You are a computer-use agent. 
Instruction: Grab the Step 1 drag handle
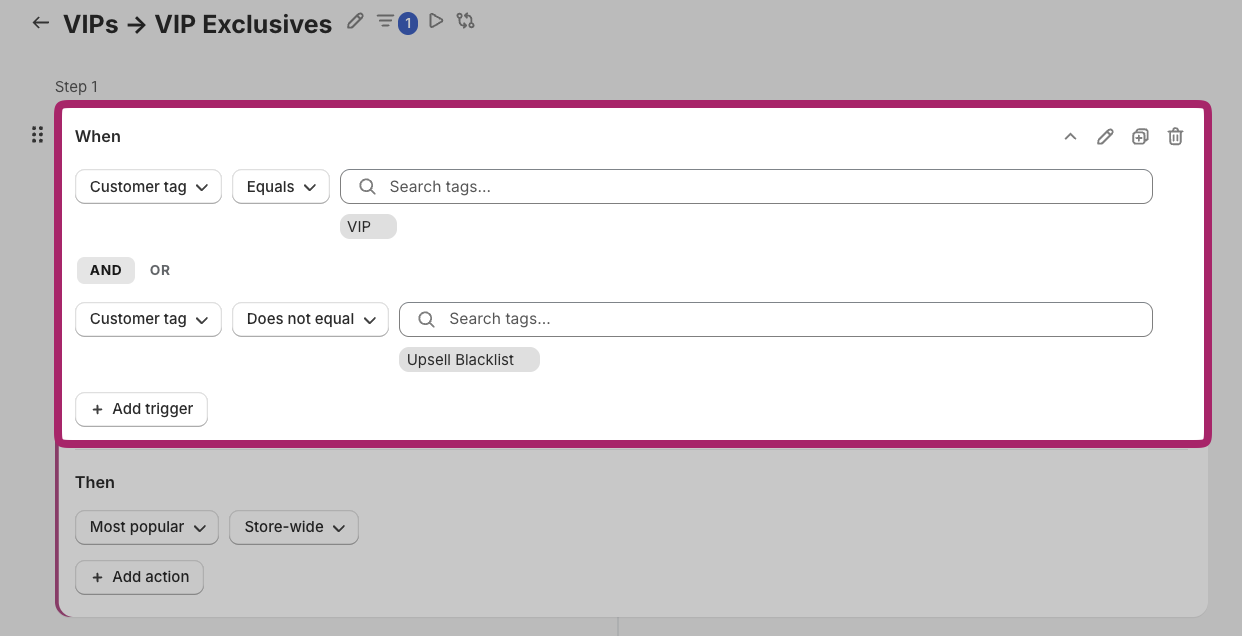pyautogui.click(x=37, y=135)
